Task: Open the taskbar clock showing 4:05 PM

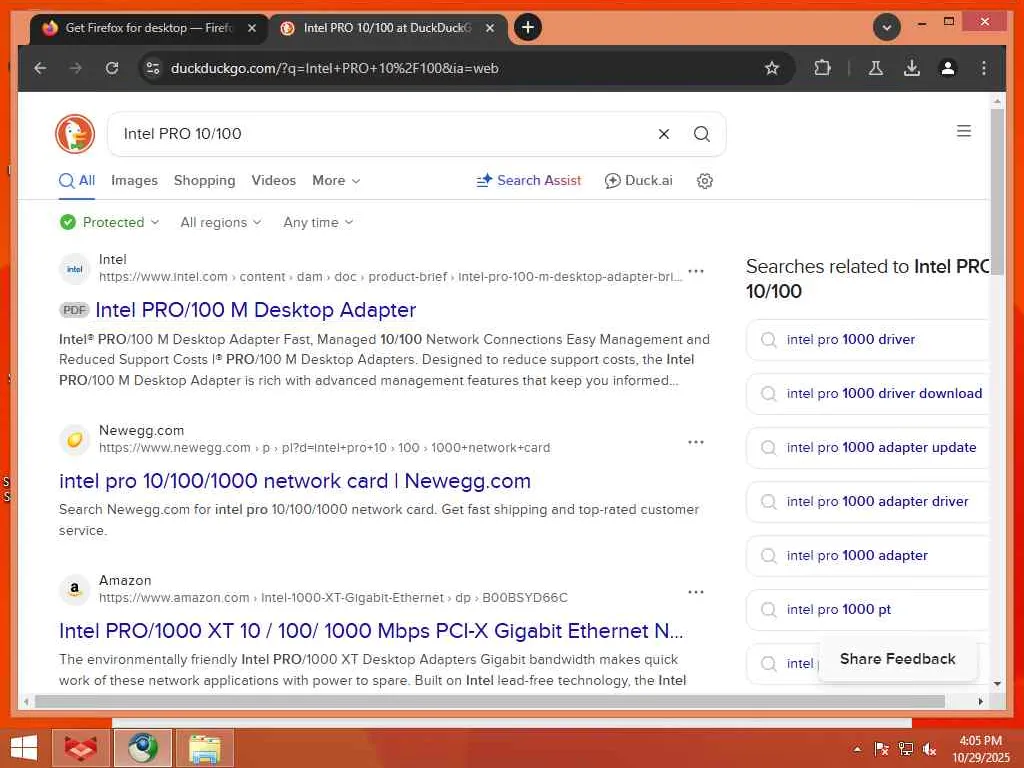Action: (x=980, y=749)
